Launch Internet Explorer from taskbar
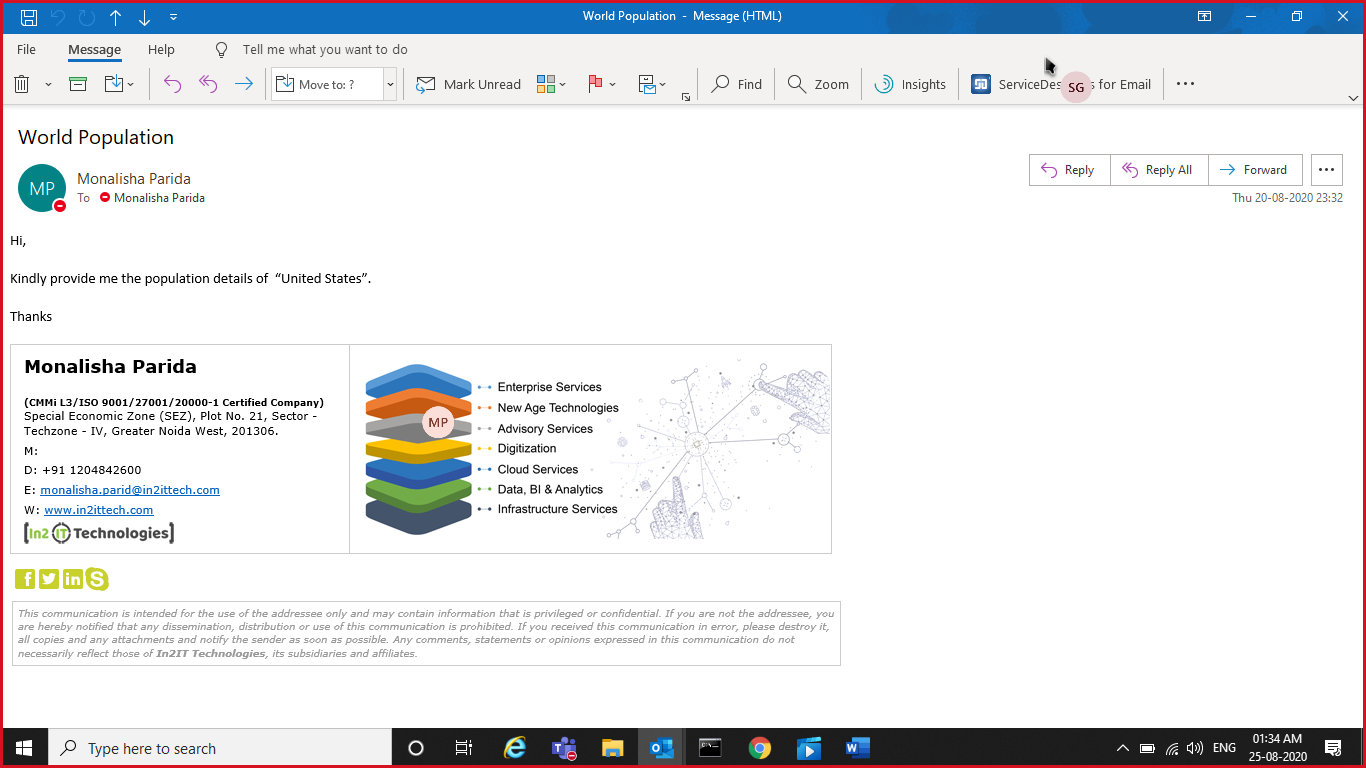This screenshot has width=1366, height=768. point(515,748)
